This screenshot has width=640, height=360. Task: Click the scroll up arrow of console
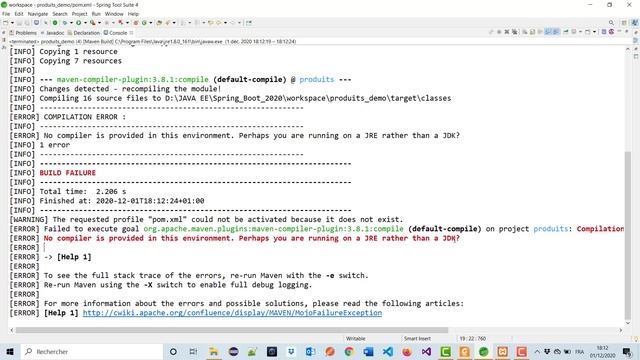(628, 49)
